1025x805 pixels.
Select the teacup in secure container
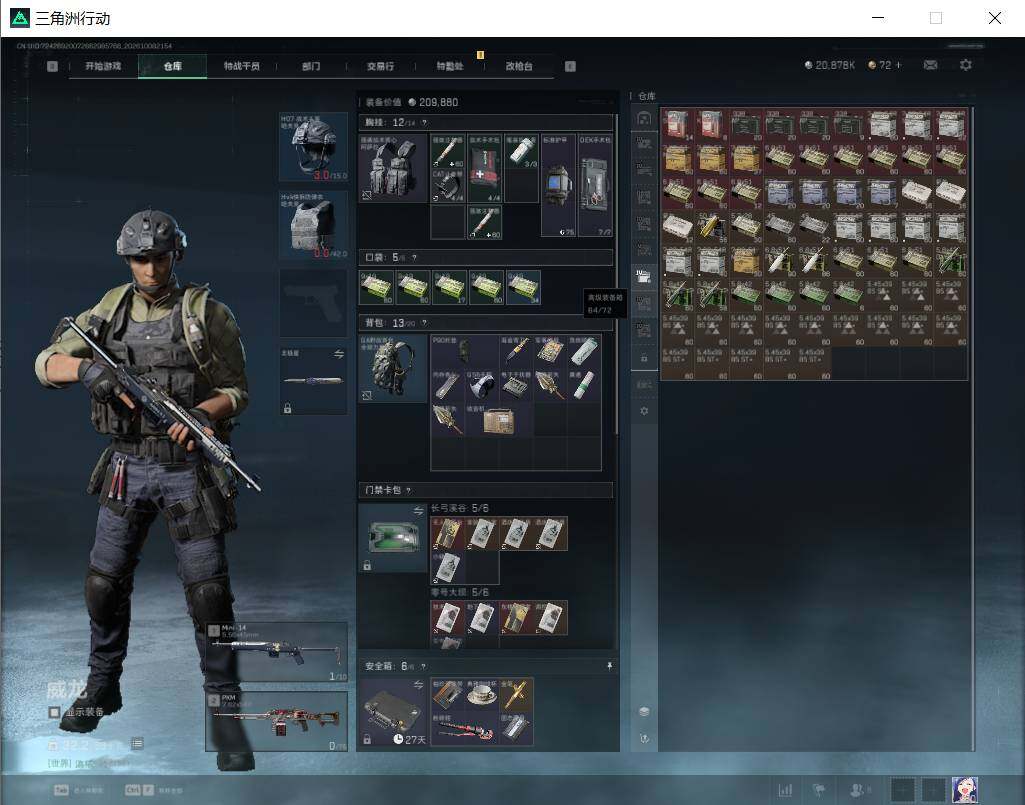482,694
